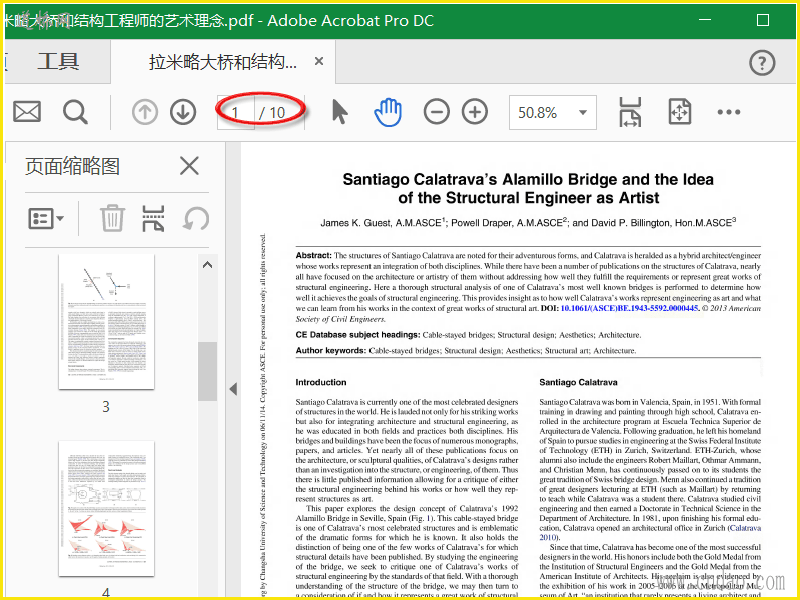800x600 pixels.
Task: Select page 3 thumbnail
Action: pos(106,321)
